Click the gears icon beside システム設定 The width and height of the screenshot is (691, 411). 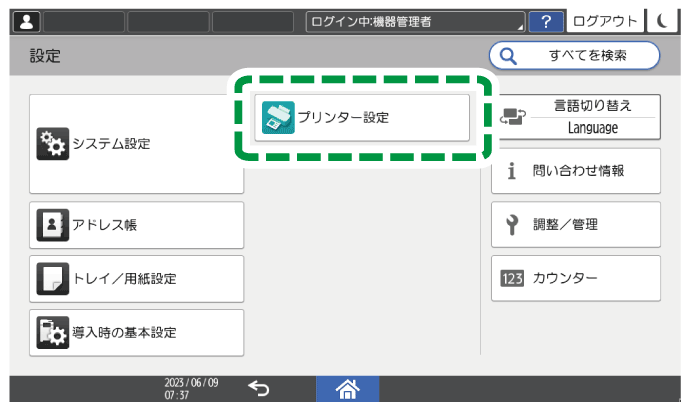point(53,144)
